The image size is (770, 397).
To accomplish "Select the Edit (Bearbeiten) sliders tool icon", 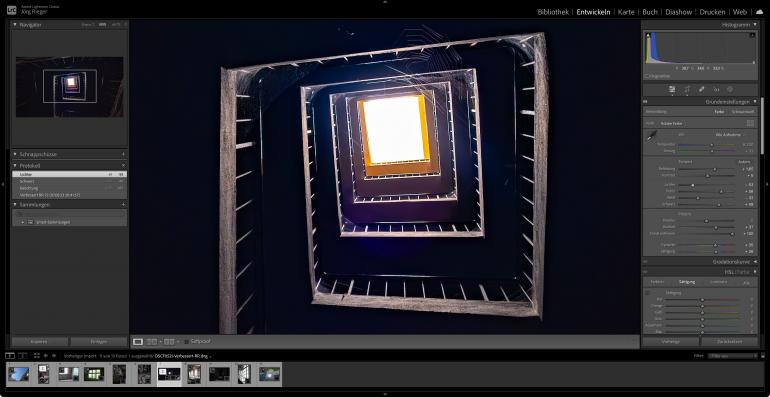I will pyautogui.click(x=672, y=89).
